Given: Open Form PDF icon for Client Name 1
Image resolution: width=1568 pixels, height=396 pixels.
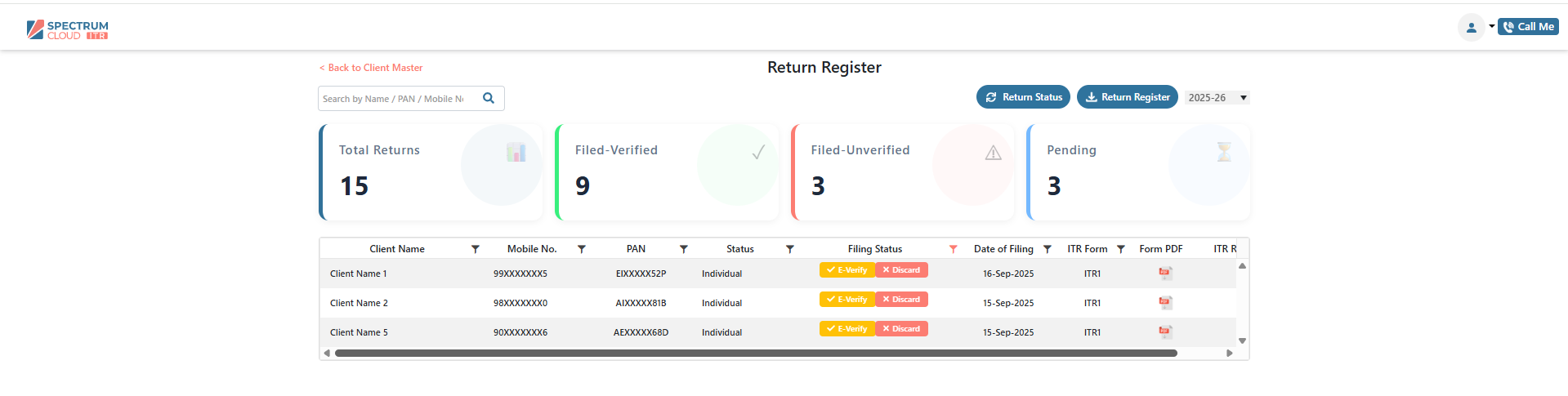Looking at the screenshot, I should coord(1165,274).
